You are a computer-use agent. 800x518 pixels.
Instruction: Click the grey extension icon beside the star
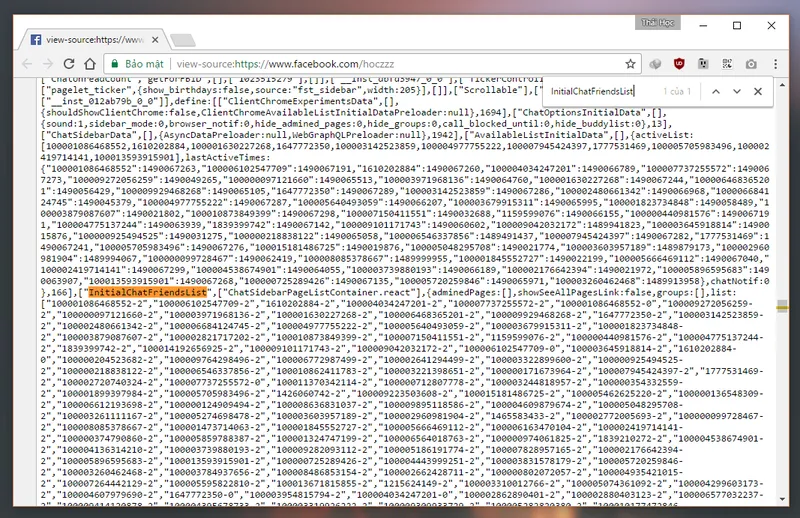click(x=657, y=64)
